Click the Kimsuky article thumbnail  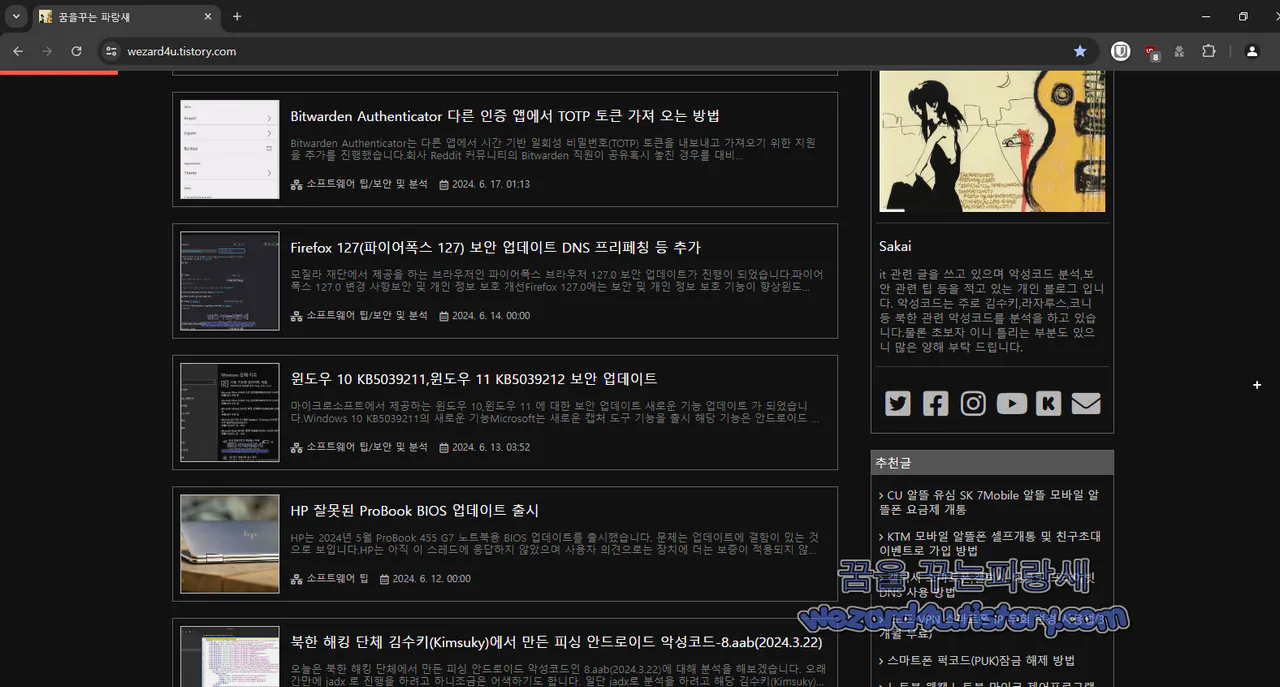click(230, 656)
